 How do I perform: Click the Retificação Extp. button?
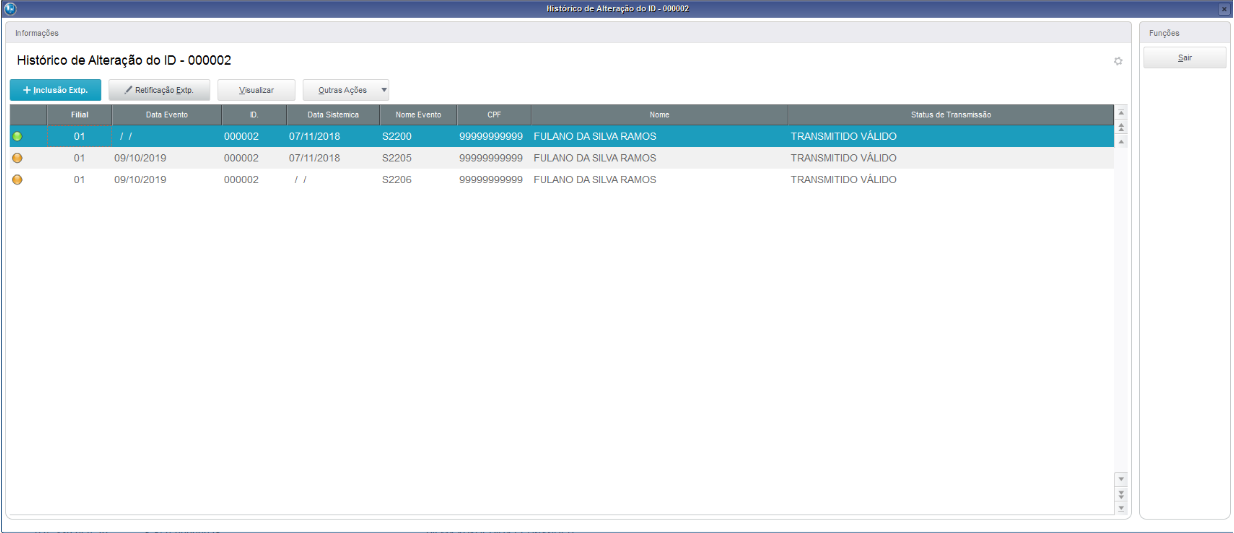coord(159,90)
